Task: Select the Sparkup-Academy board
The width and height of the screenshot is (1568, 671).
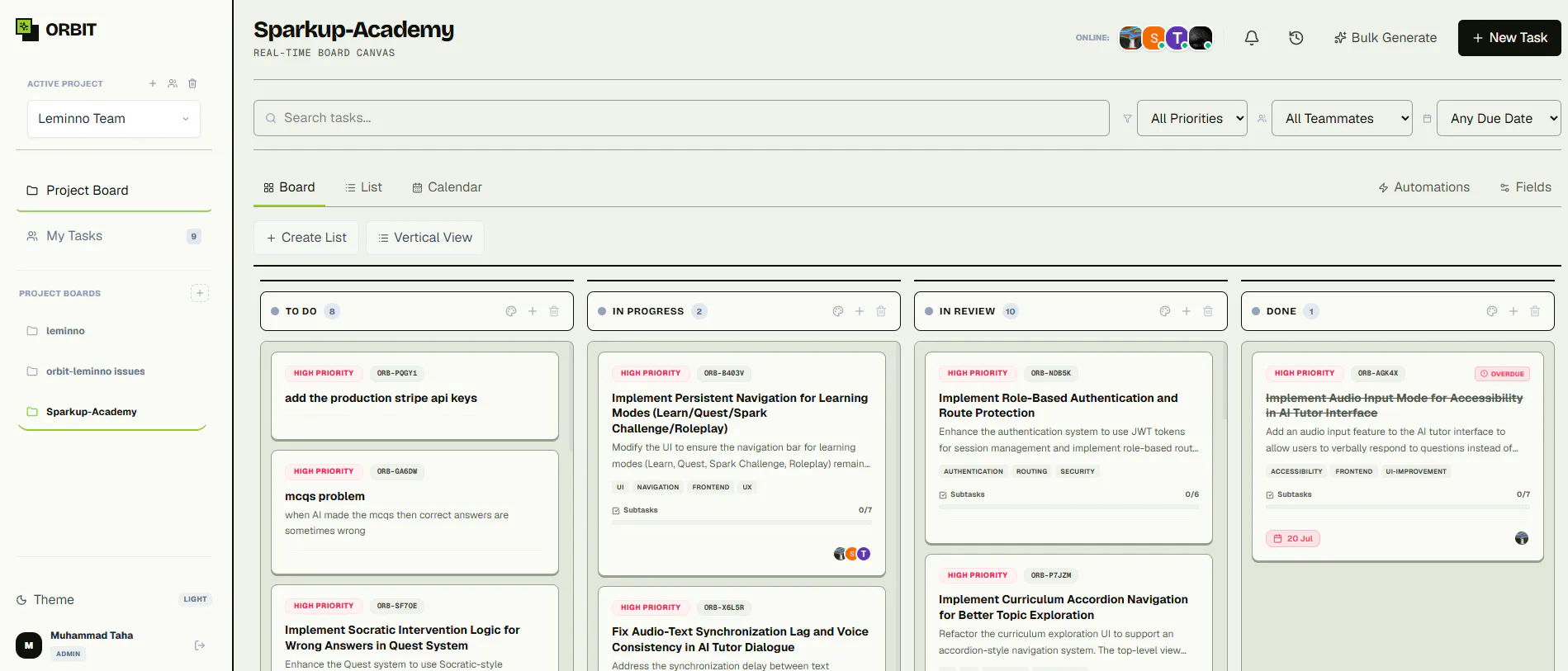Action: 114,412
